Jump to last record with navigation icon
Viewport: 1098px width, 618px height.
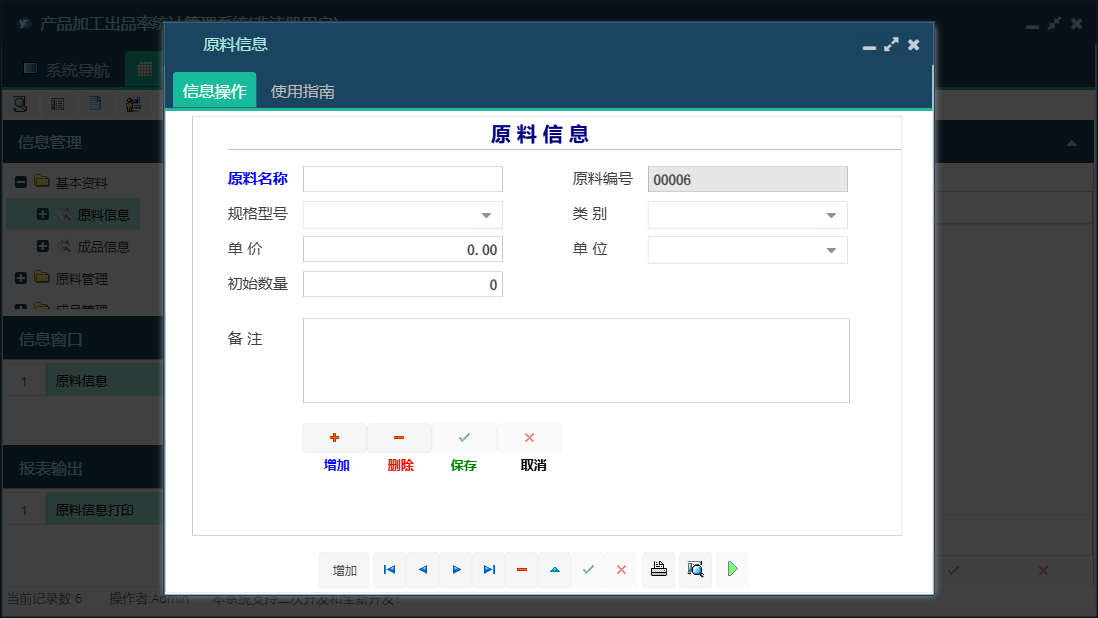coord(489,569)
